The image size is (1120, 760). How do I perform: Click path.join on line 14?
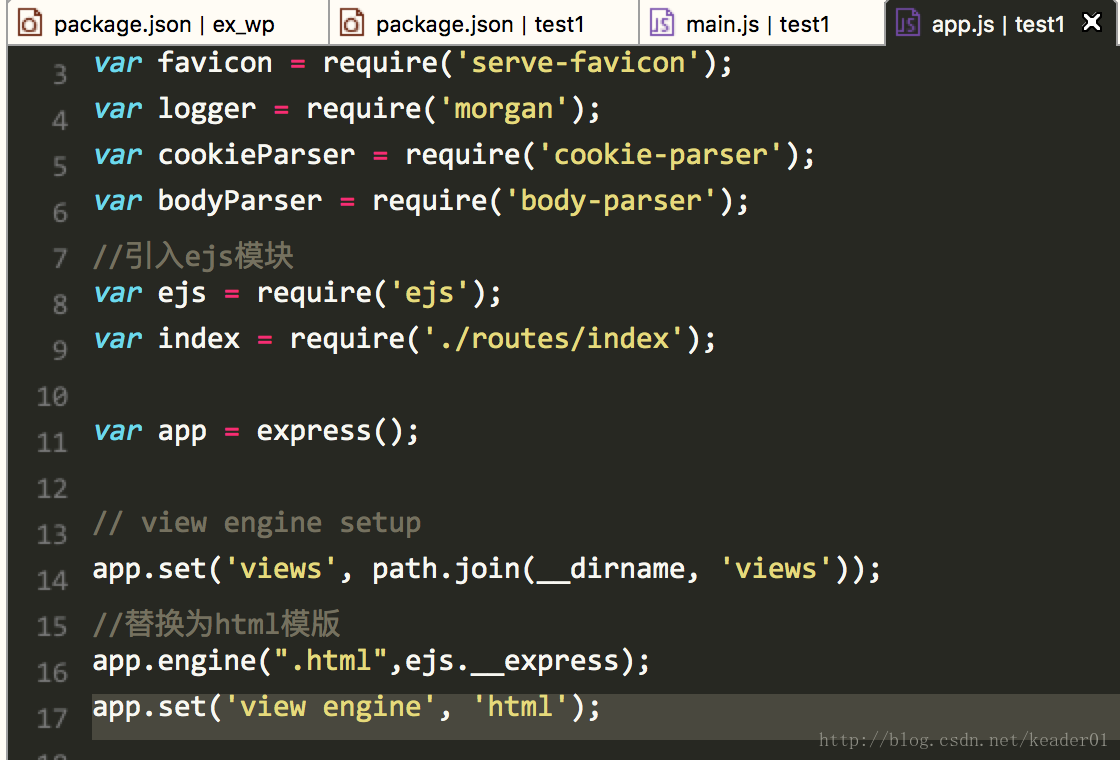pyautogui.click(x=446, y=569)
